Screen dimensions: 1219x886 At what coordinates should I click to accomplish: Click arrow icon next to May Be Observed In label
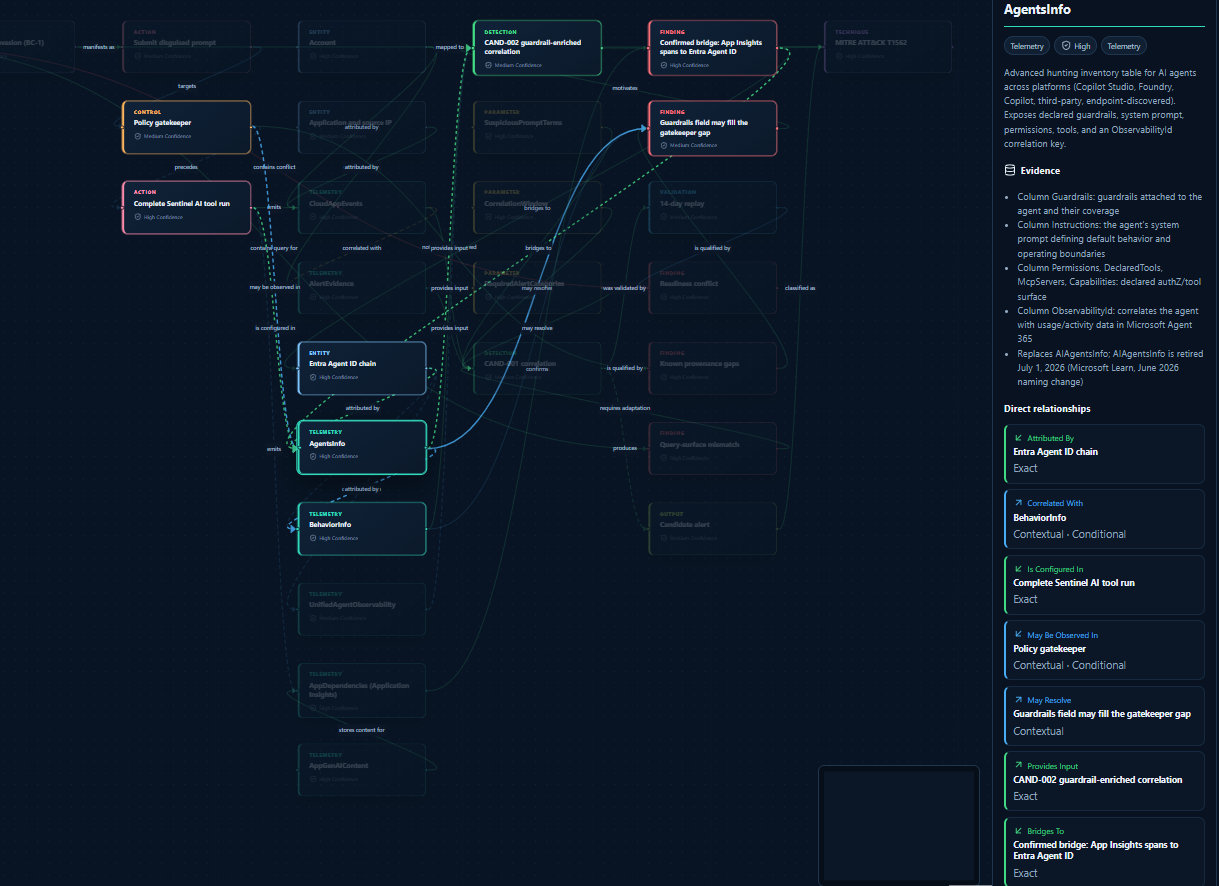(x=1018, y=635)
